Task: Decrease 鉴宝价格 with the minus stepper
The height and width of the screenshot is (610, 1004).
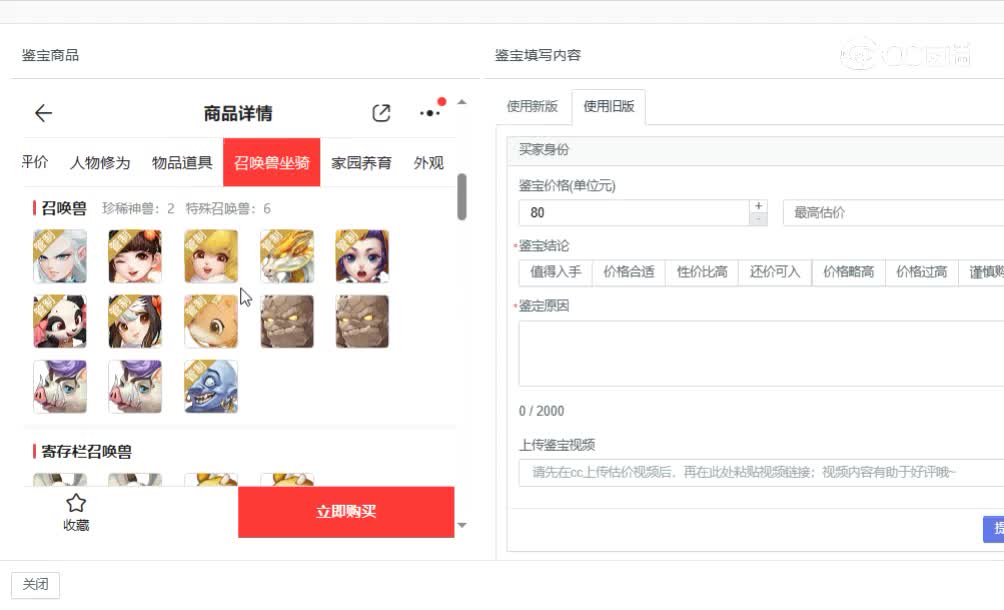Action: pos(758,219)
